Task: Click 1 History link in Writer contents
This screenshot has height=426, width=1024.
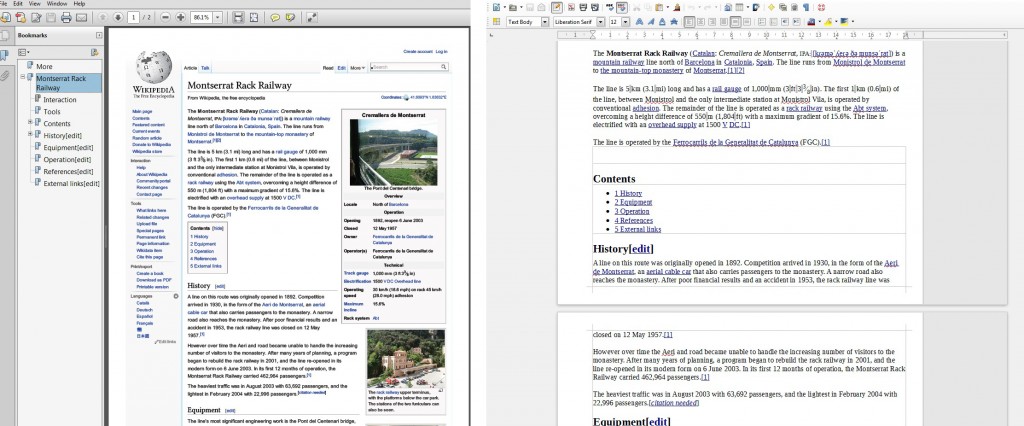Action: click(x=628, y=193)
